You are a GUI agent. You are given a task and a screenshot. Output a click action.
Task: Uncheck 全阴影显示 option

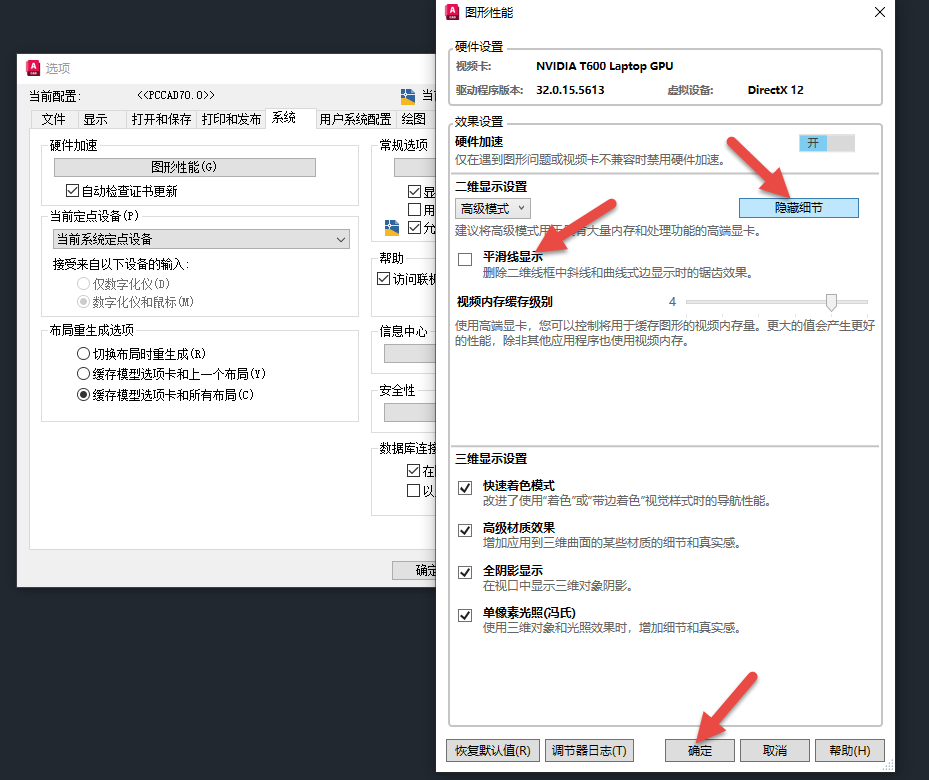(x=465, y=572)
